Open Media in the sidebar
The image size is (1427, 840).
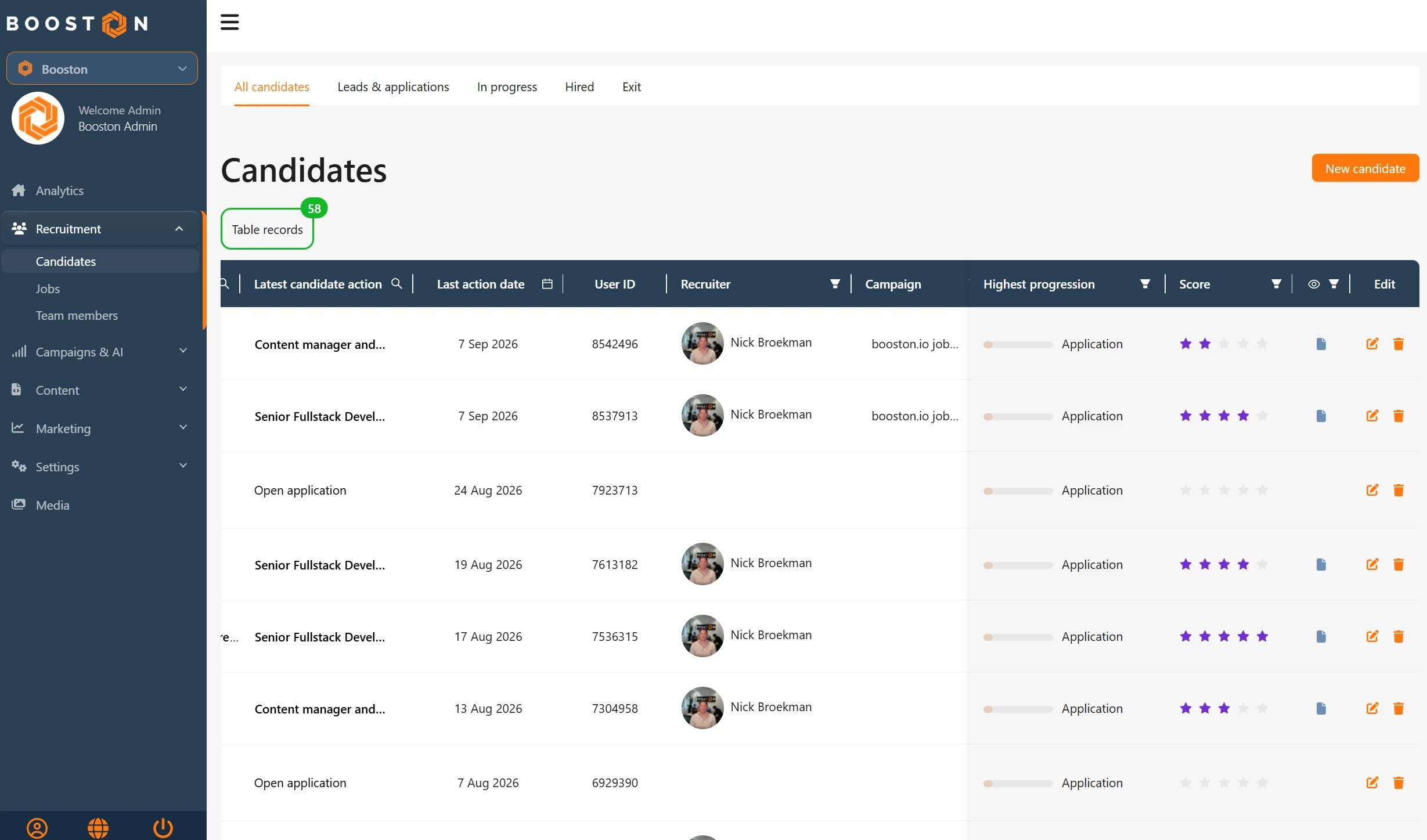52,505
